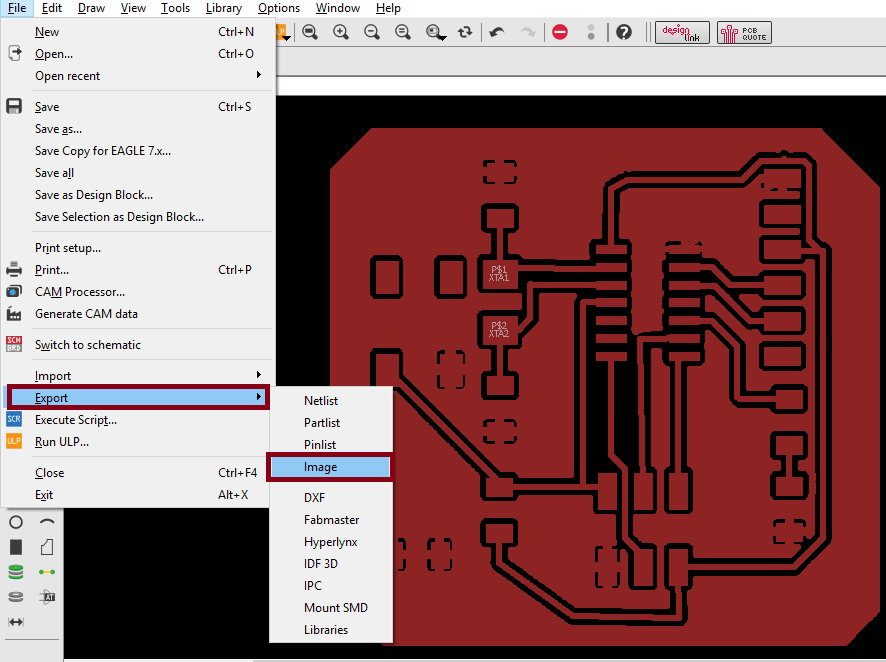This screenshot has height=662, width=886.
Task: Open the View menu
Action: pos(133,8)
